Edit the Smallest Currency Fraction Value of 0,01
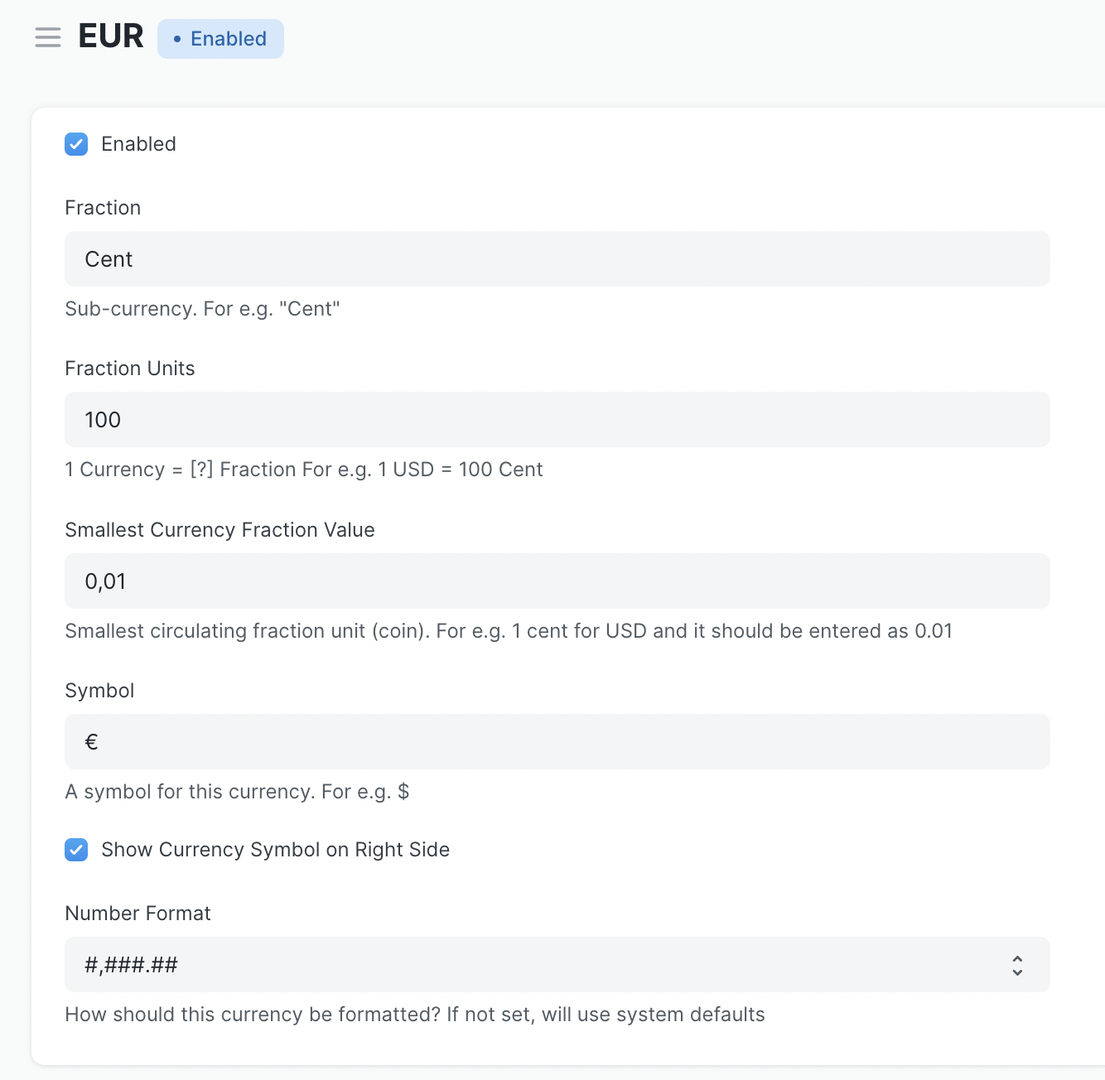1105x1080 pixels. point(557,581)
